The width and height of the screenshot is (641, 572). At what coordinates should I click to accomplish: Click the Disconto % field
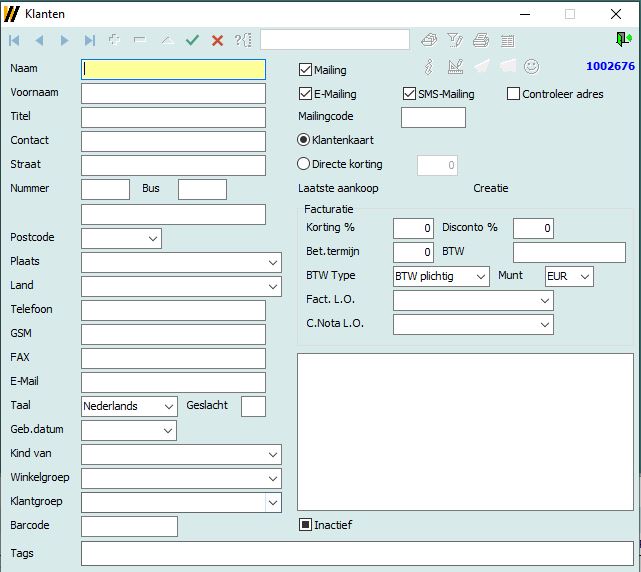click(533, 229)
